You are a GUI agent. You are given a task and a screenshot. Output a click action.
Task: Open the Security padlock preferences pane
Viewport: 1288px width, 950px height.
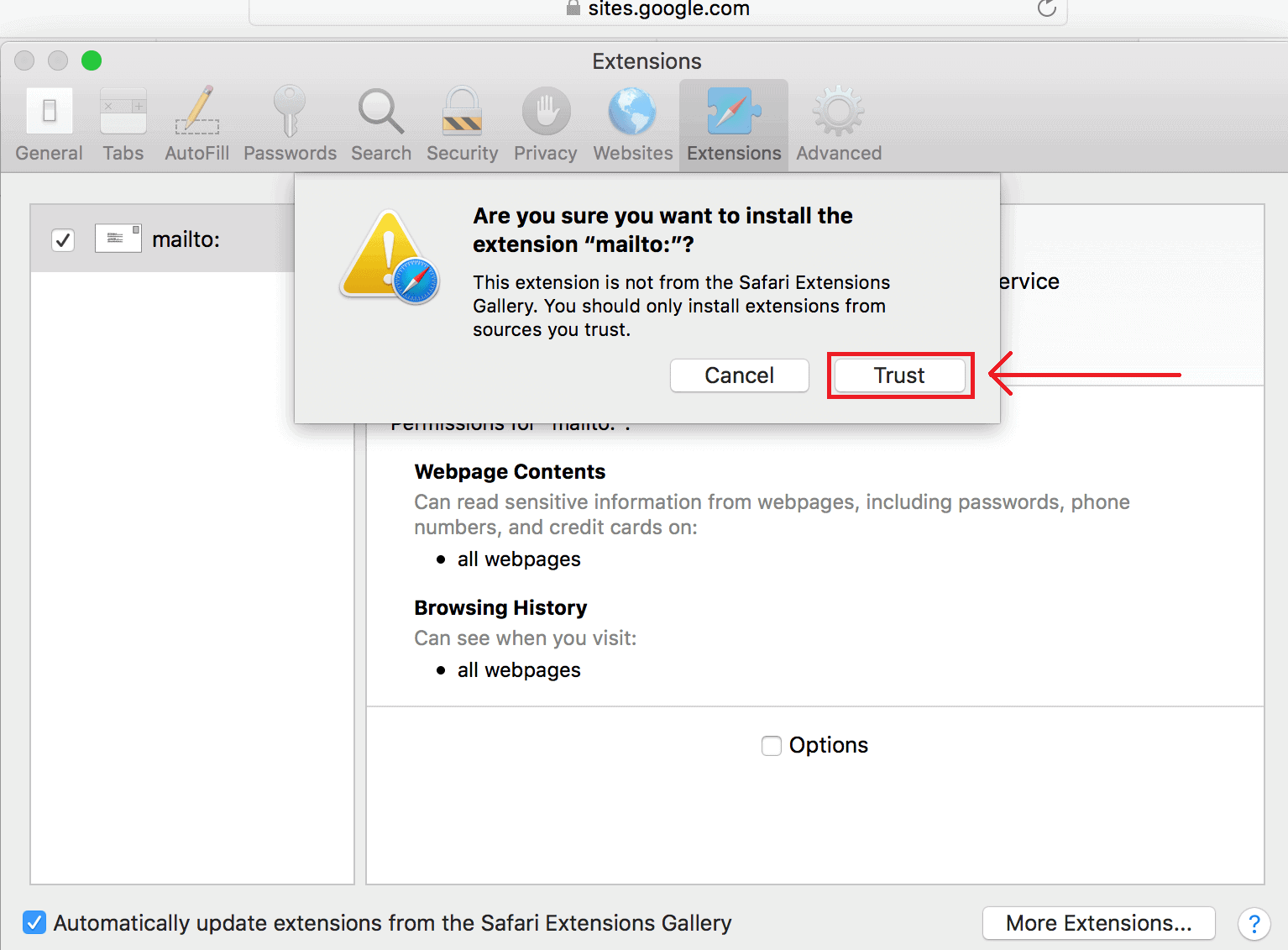(x=462, y=124)
